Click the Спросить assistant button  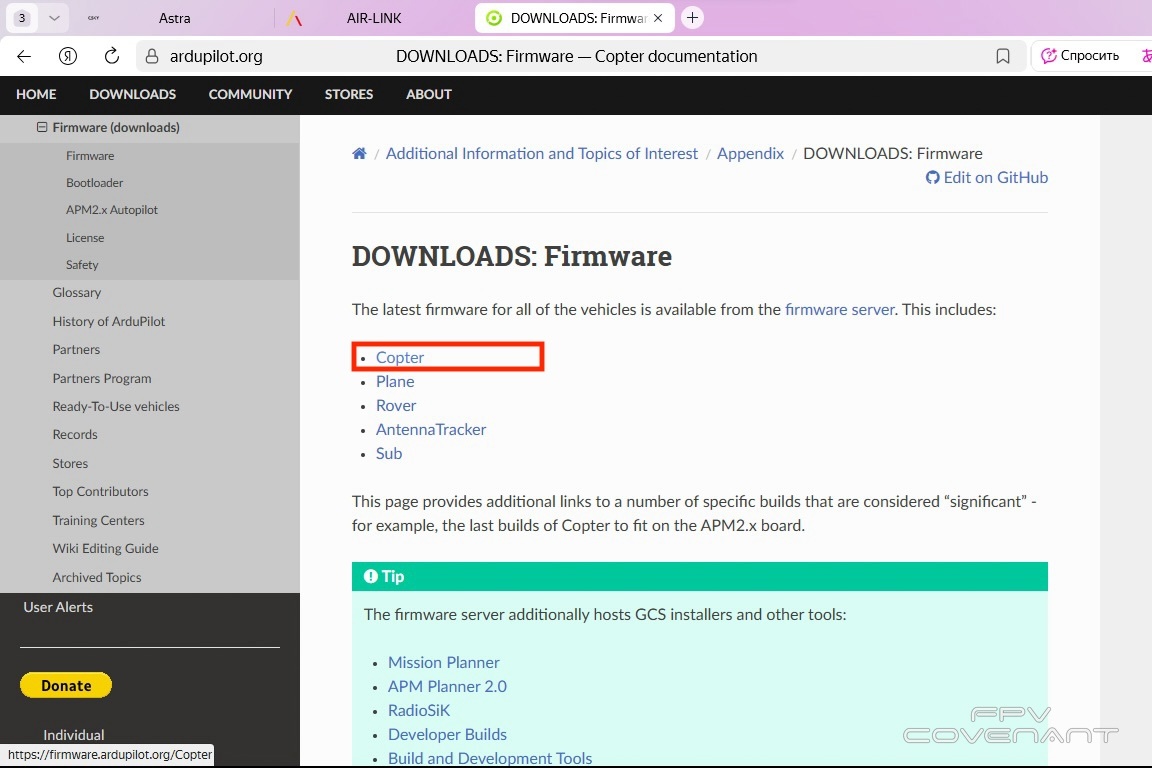click(x=1080, y=56)
